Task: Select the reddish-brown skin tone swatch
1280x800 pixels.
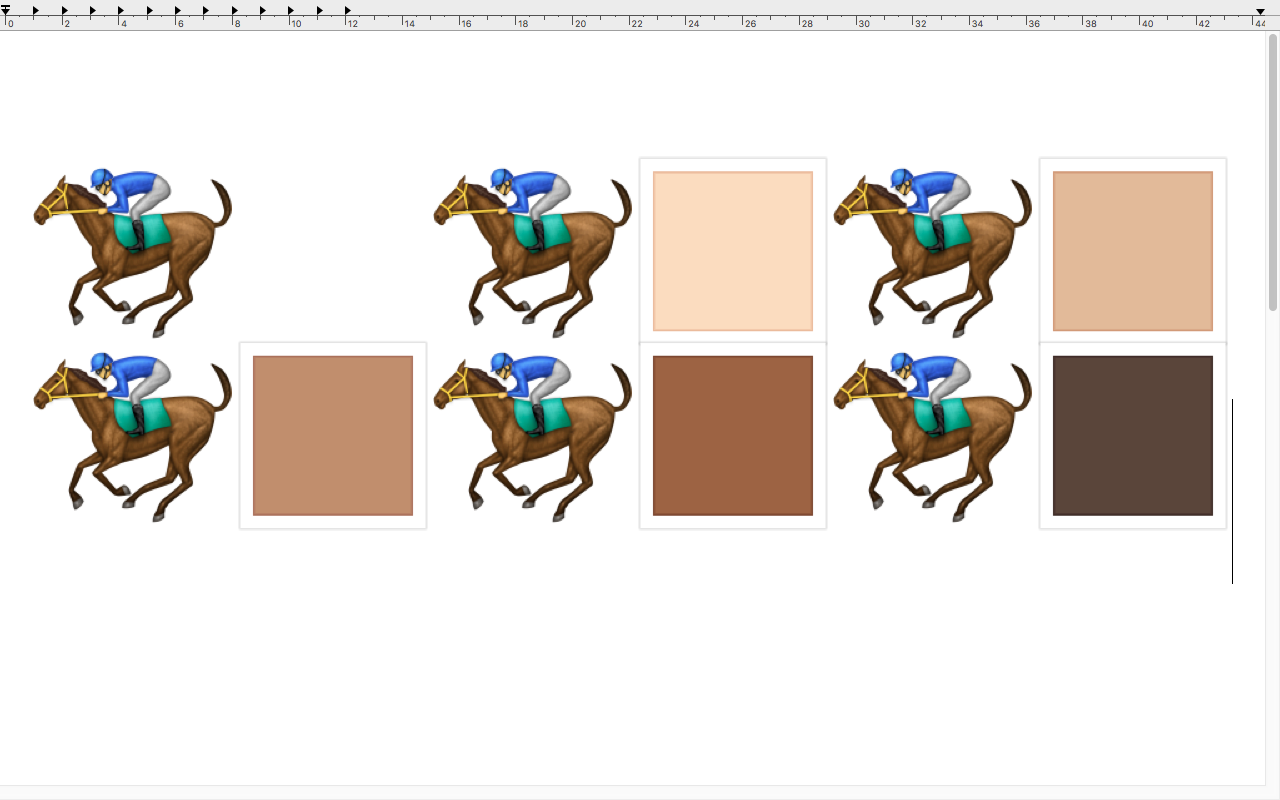Action: click(x=733, y=436)
